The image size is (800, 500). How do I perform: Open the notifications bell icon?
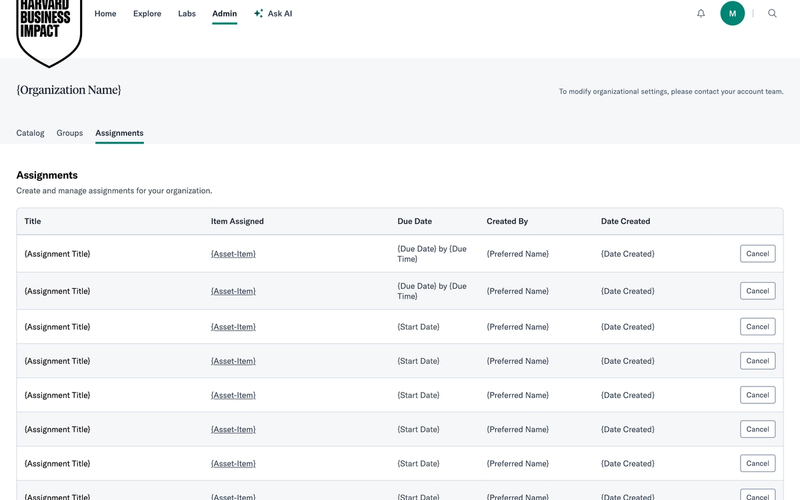click(x=701, y=14)
